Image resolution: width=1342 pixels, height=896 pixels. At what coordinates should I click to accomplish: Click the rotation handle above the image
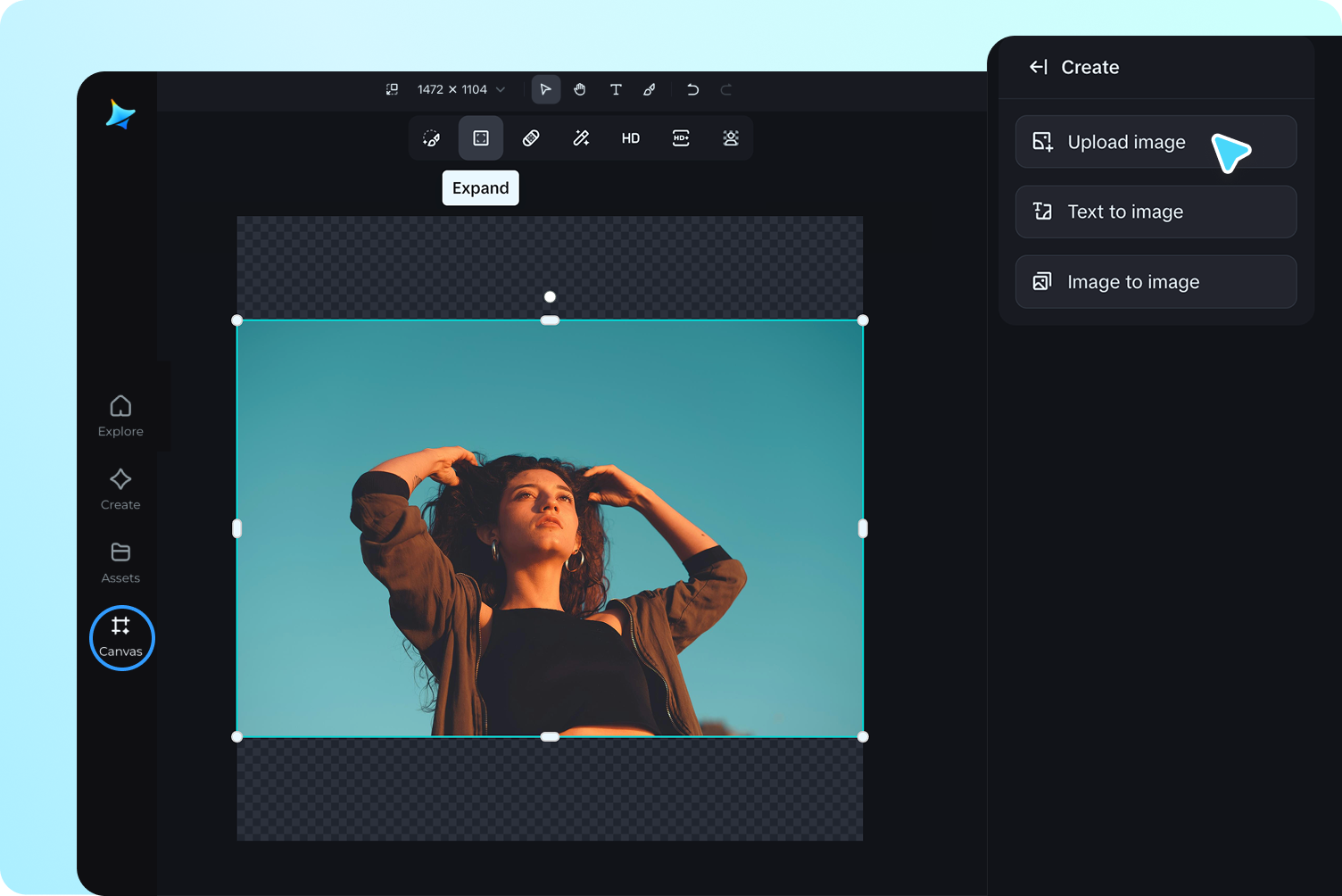(550, 296)
